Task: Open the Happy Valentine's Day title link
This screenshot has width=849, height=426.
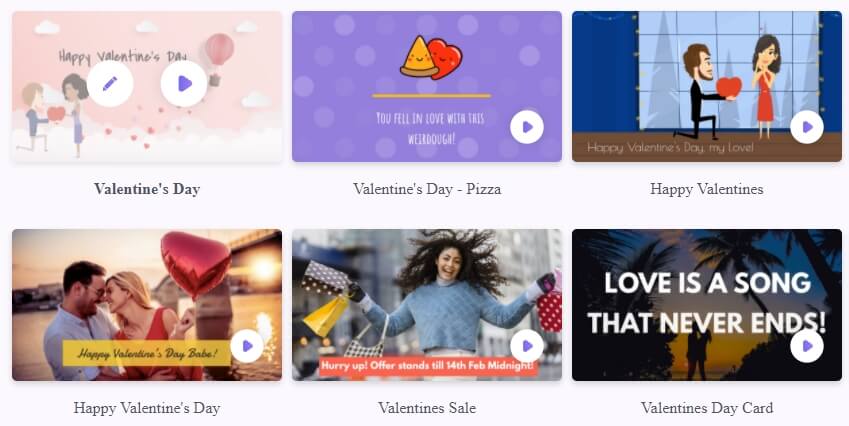Action: pos(147,408)
